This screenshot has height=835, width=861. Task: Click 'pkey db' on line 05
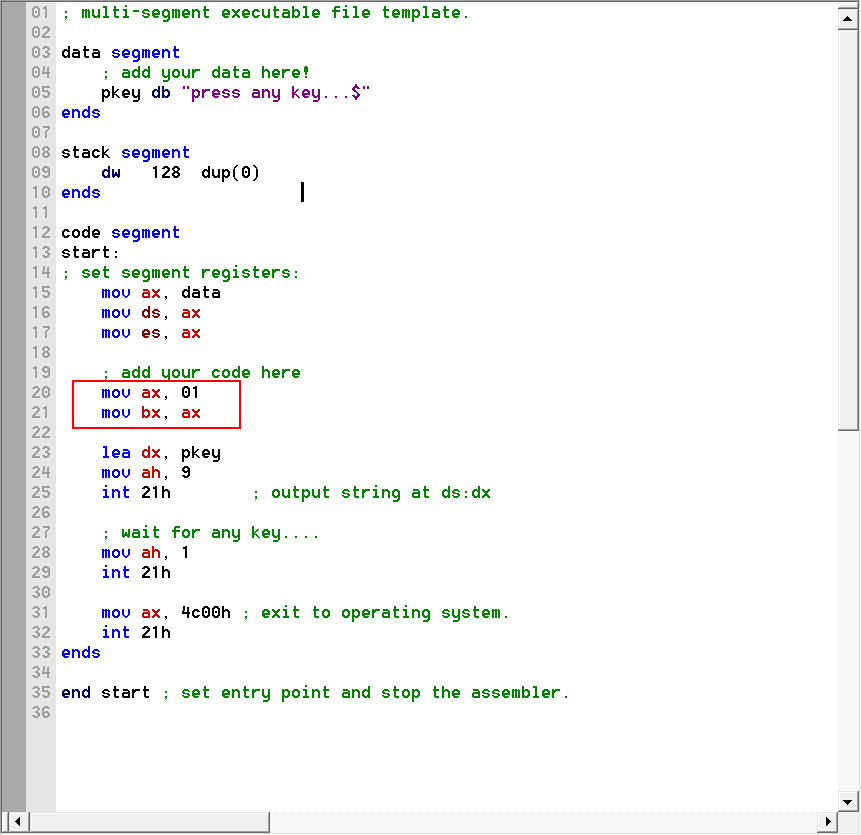point(136,93)
